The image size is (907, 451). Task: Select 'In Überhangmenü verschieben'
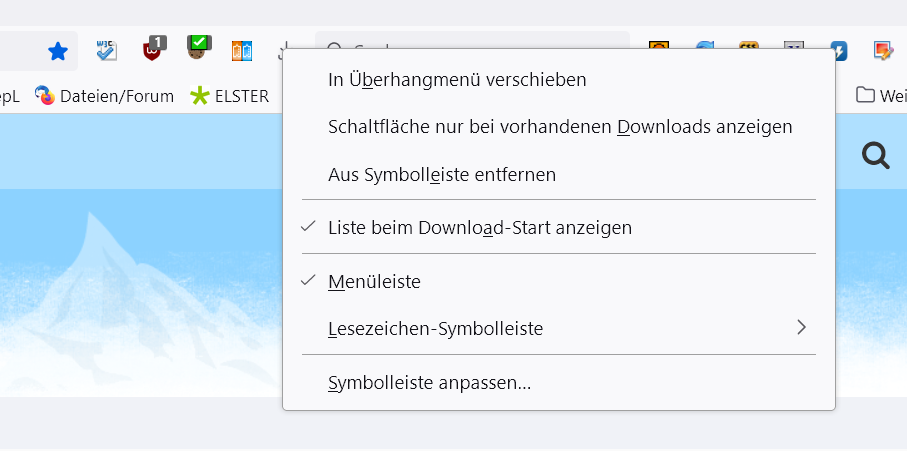coord(457,79)
